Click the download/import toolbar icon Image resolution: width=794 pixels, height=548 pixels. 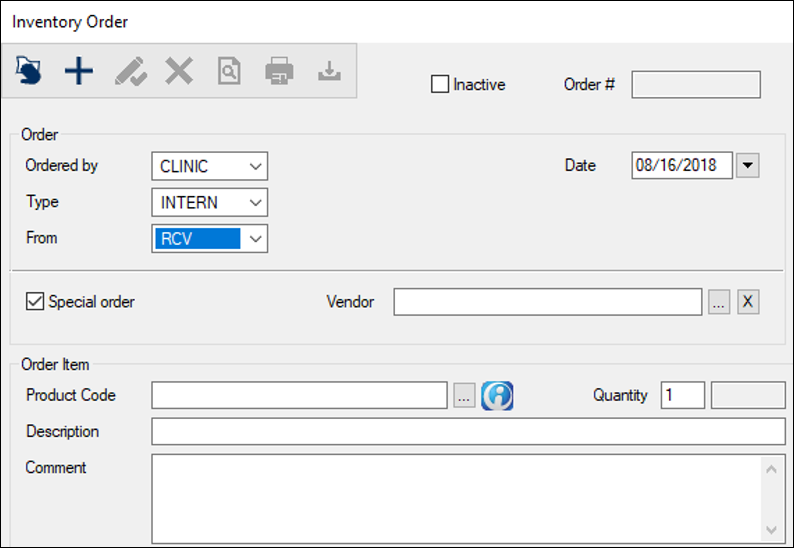tap(329, 71)
